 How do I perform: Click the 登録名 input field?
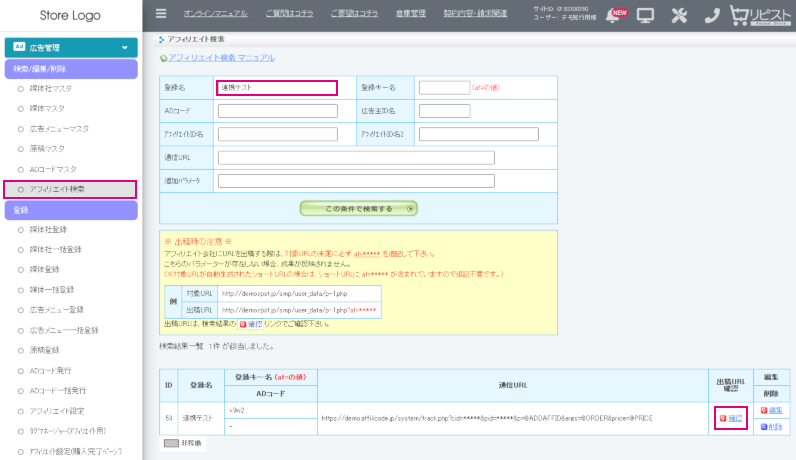(x=277, y=88)
